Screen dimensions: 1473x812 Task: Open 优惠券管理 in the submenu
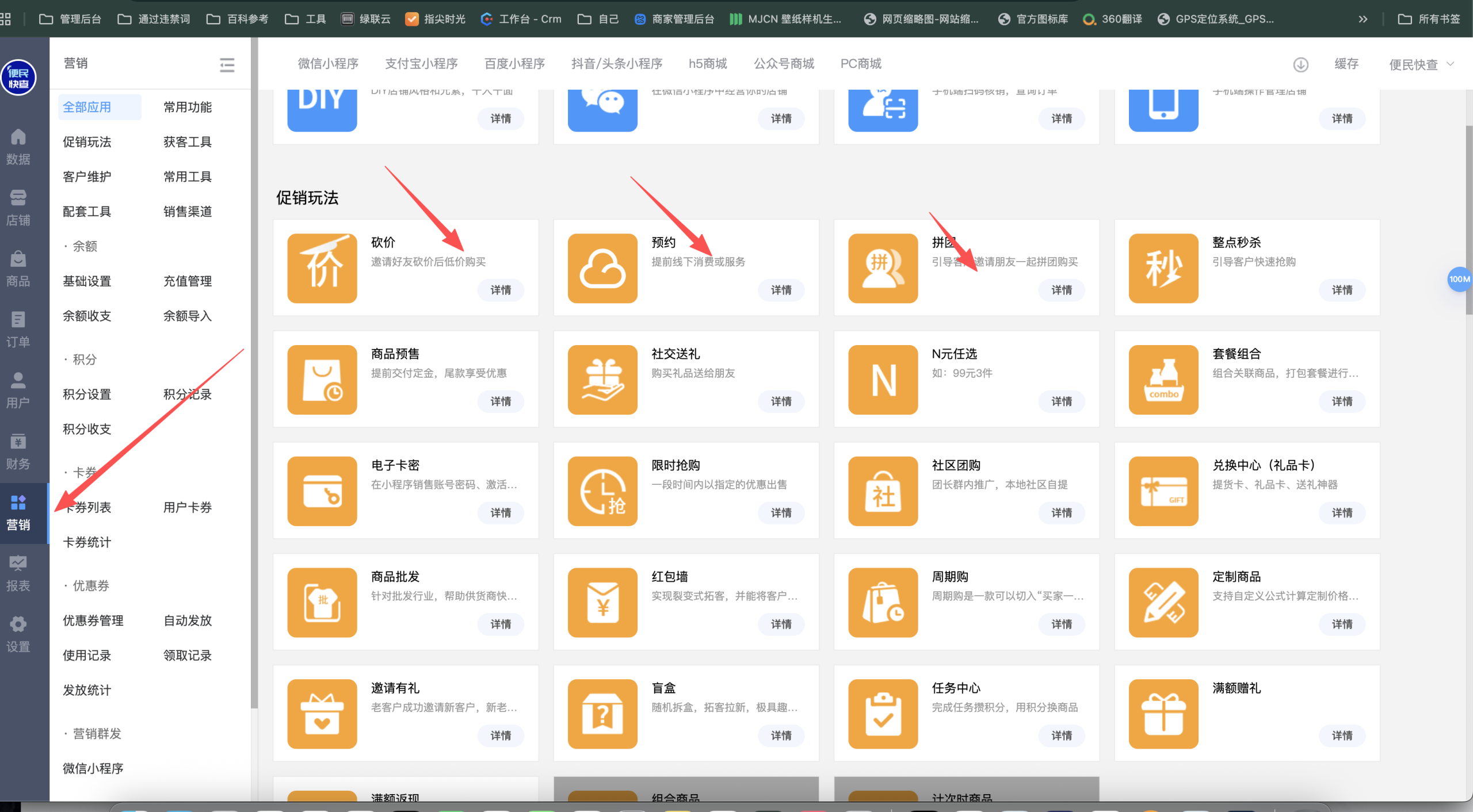tap(93, 621)
